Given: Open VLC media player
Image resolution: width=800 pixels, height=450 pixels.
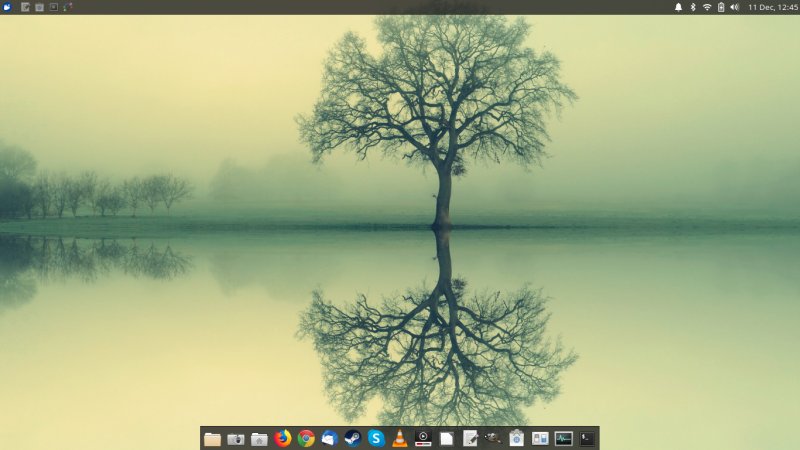Looking at the screenshot, I should tap(399, 438).
